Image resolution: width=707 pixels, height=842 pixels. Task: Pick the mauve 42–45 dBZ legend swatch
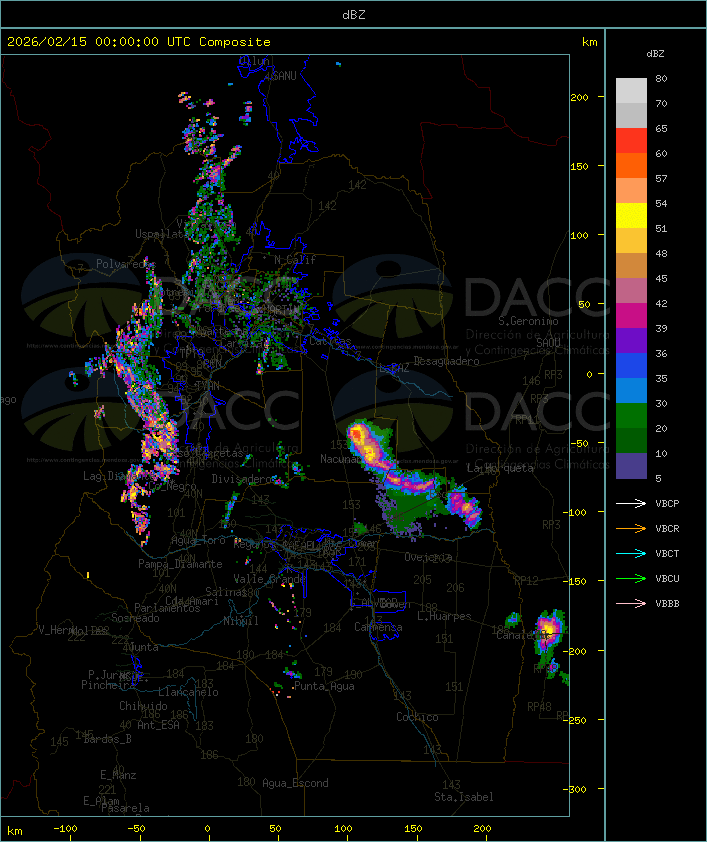[631, 291]
